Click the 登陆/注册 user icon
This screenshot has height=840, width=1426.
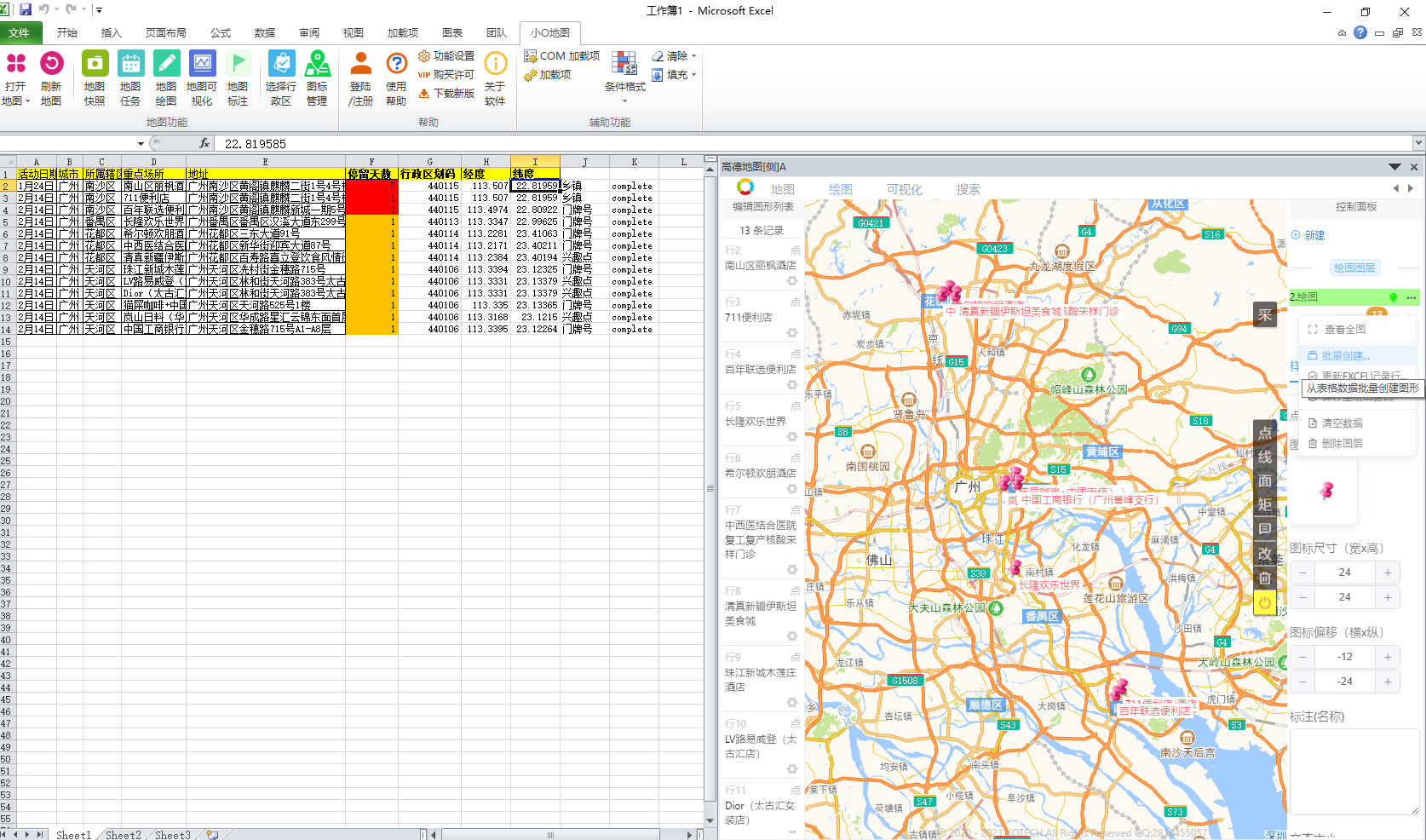361,64
